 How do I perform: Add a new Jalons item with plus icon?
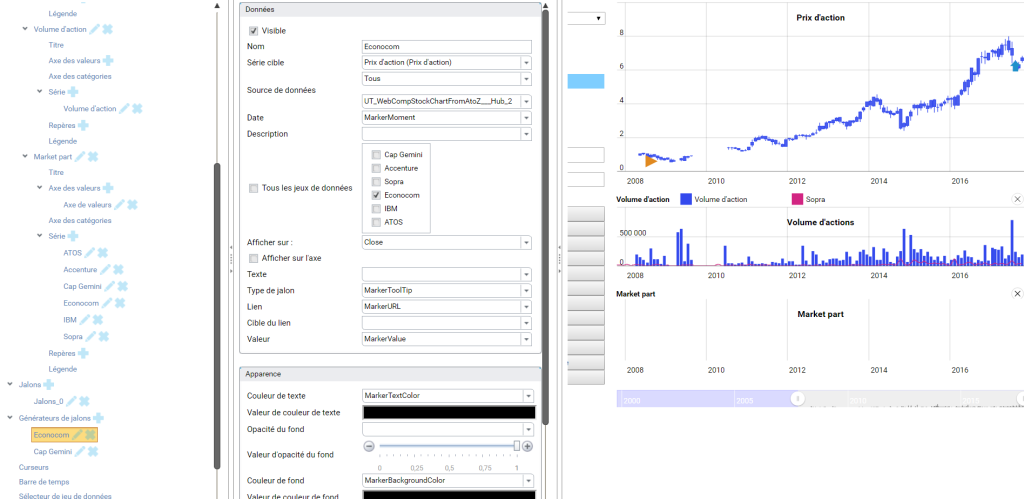pos(48,385)
